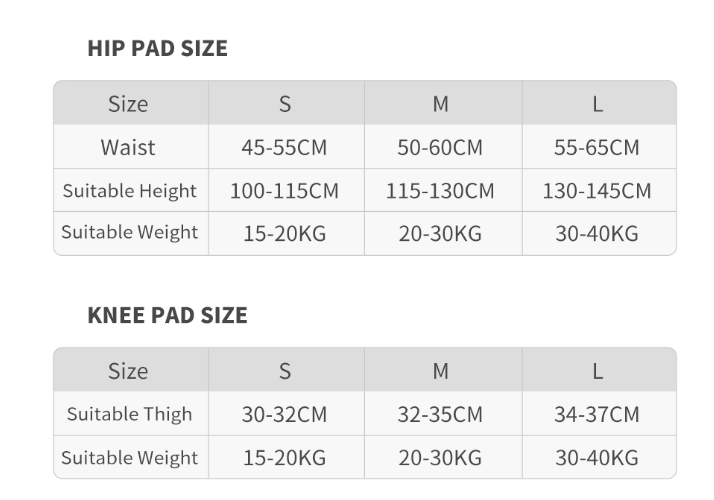Screen dimensions: 714x500
Task: Click the Suitable Height row label
Action: click(x=130, y=191)
